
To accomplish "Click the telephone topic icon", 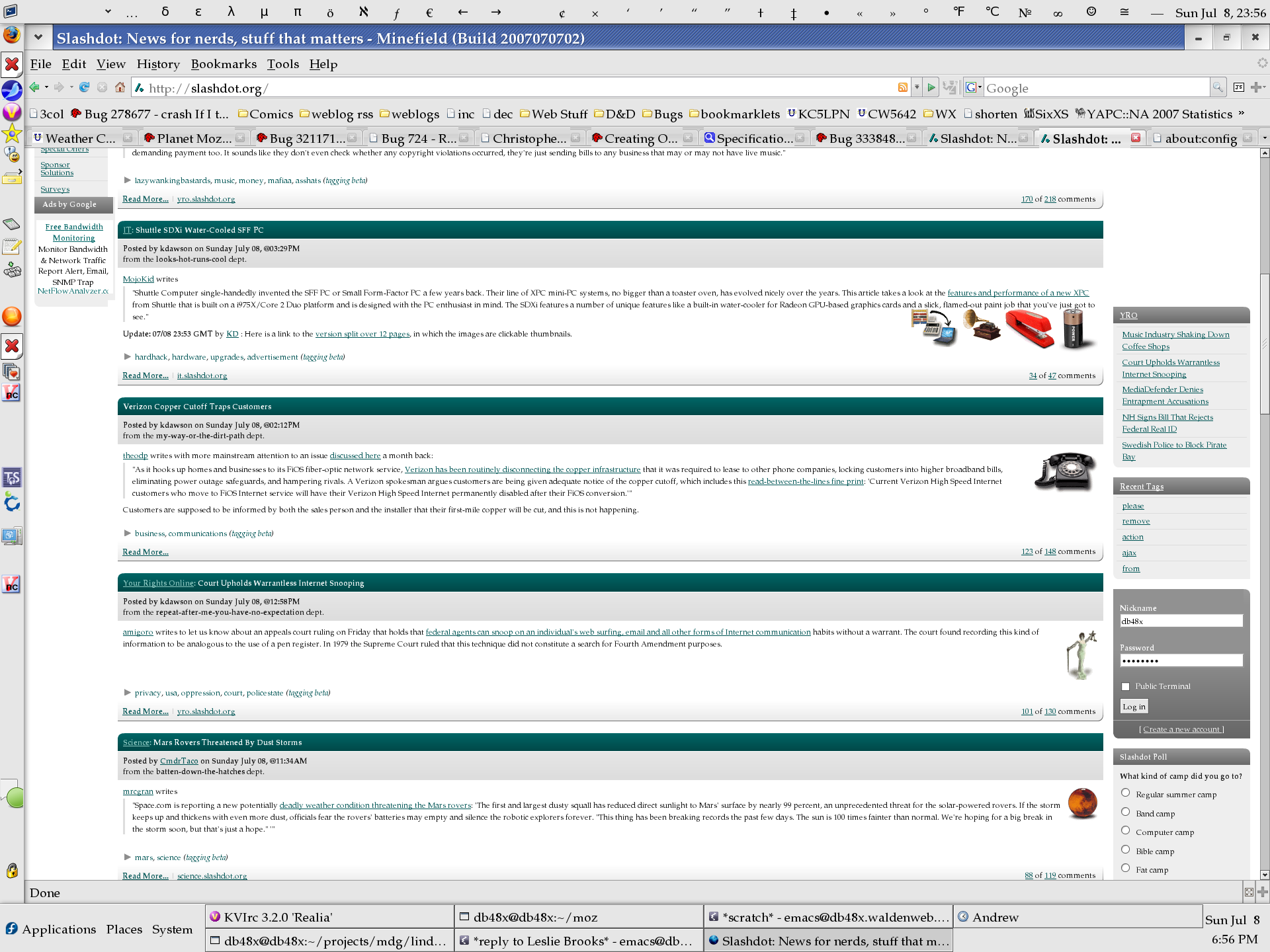I will pyautogui.click(x=1065, y=471).
